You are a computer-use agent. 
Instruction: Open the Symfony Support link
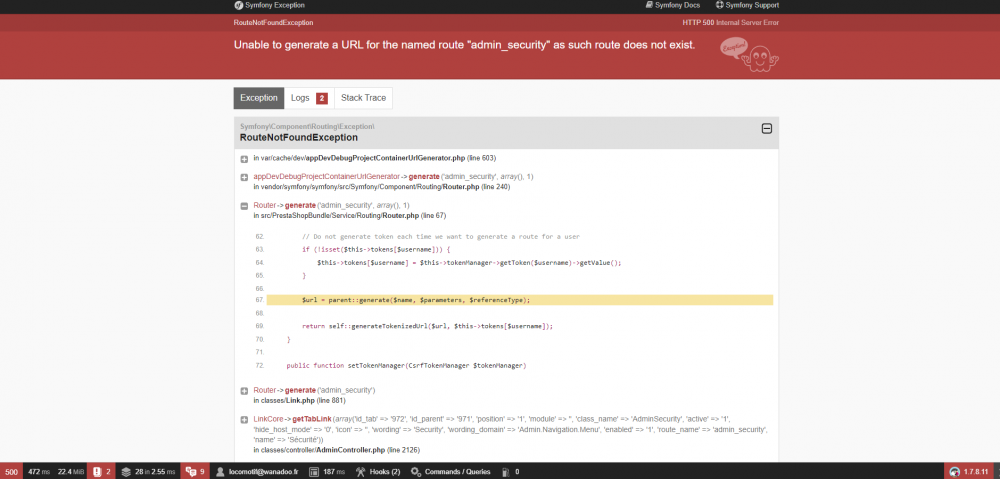point(747,5)
